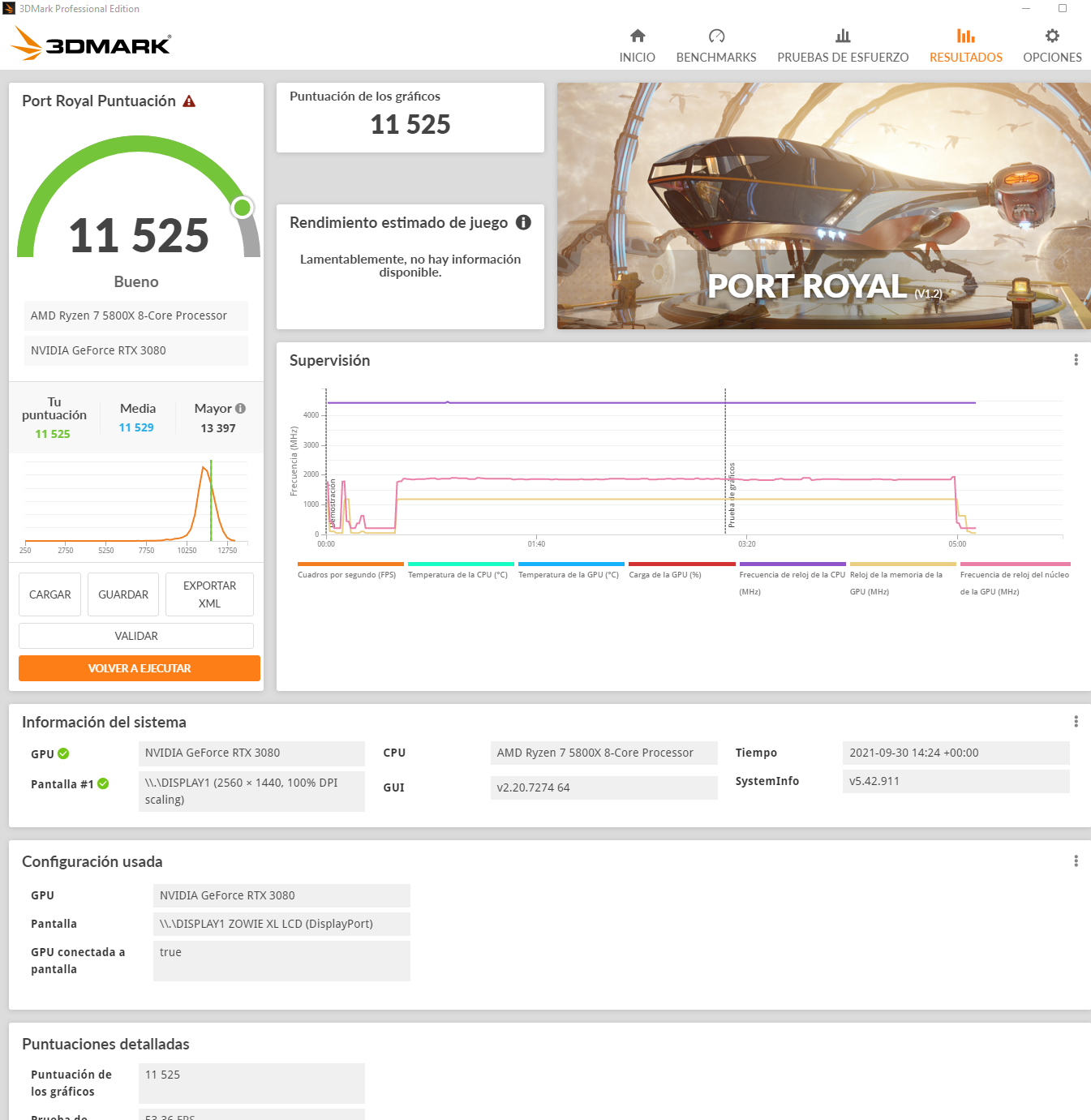Click Tu puntuación value 11 525
Image resolution: width=1091 pixels, height=1120 pixels.
[x=53, y=434]
